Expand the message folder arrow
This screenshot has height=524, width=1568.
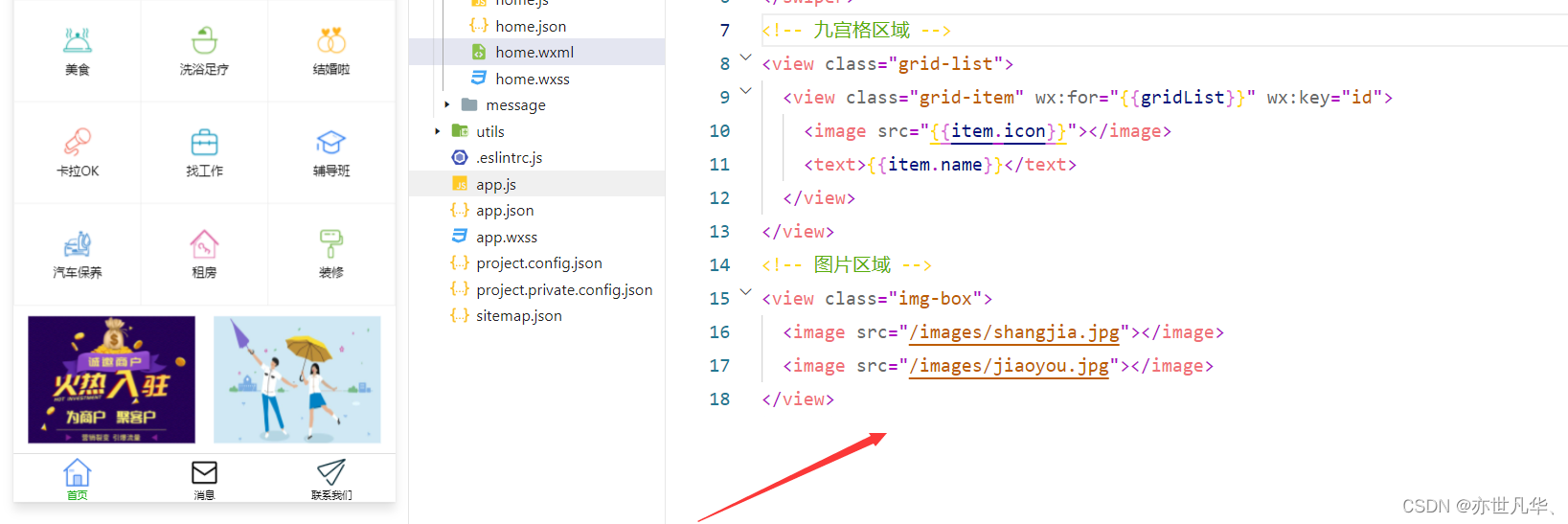pos(446,104)
